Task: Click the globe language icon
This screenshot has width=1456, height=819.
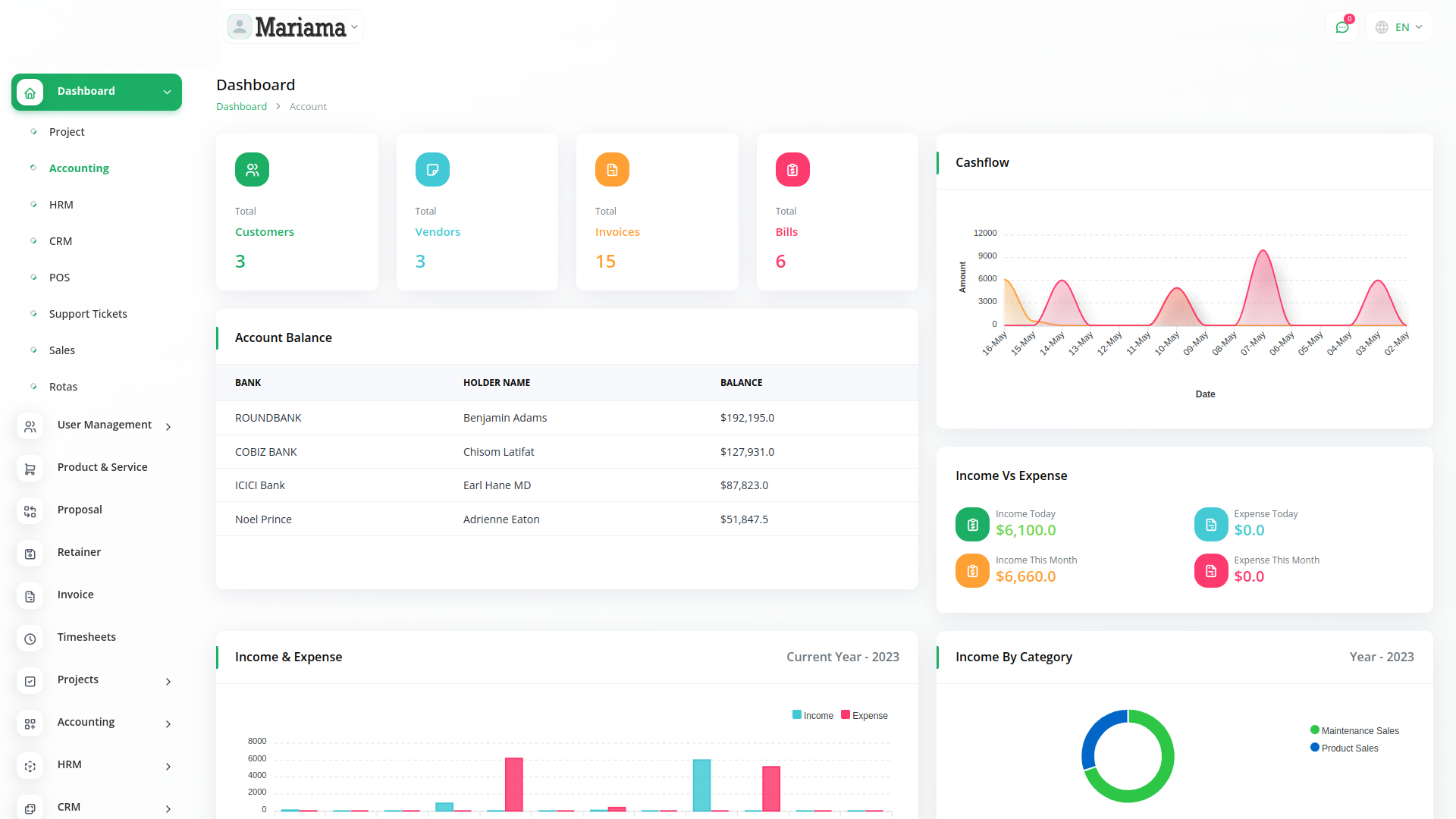Action: [1382, 27]
